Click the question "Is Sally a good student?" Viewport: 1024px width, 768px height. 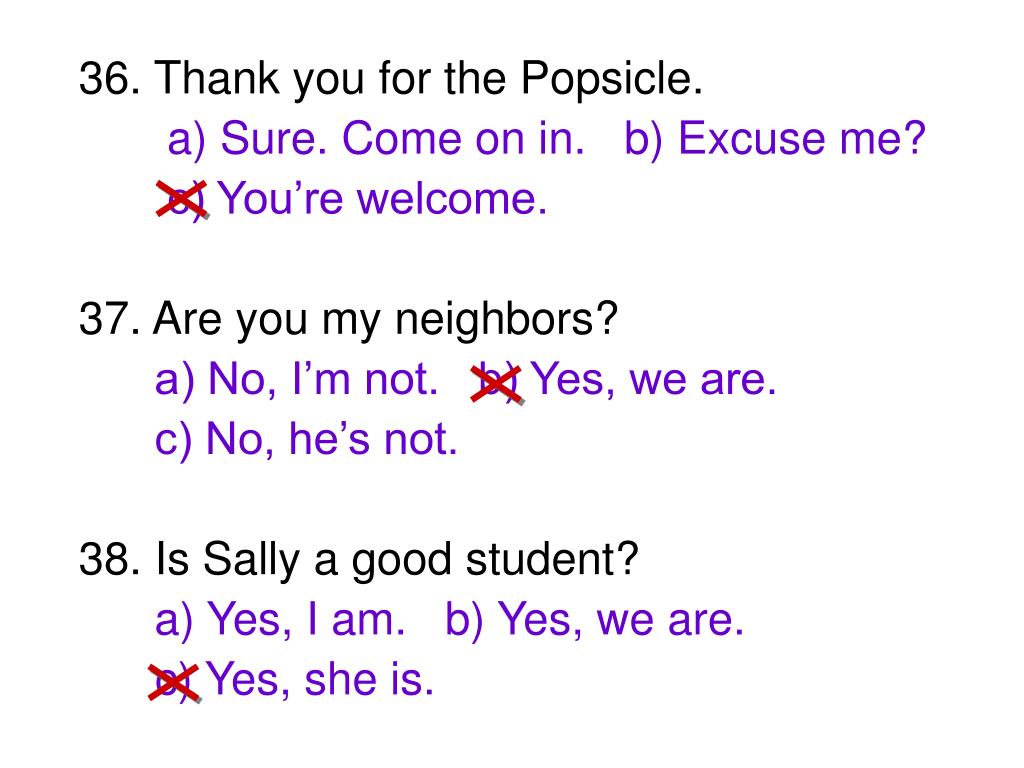(x=397, y=560)
